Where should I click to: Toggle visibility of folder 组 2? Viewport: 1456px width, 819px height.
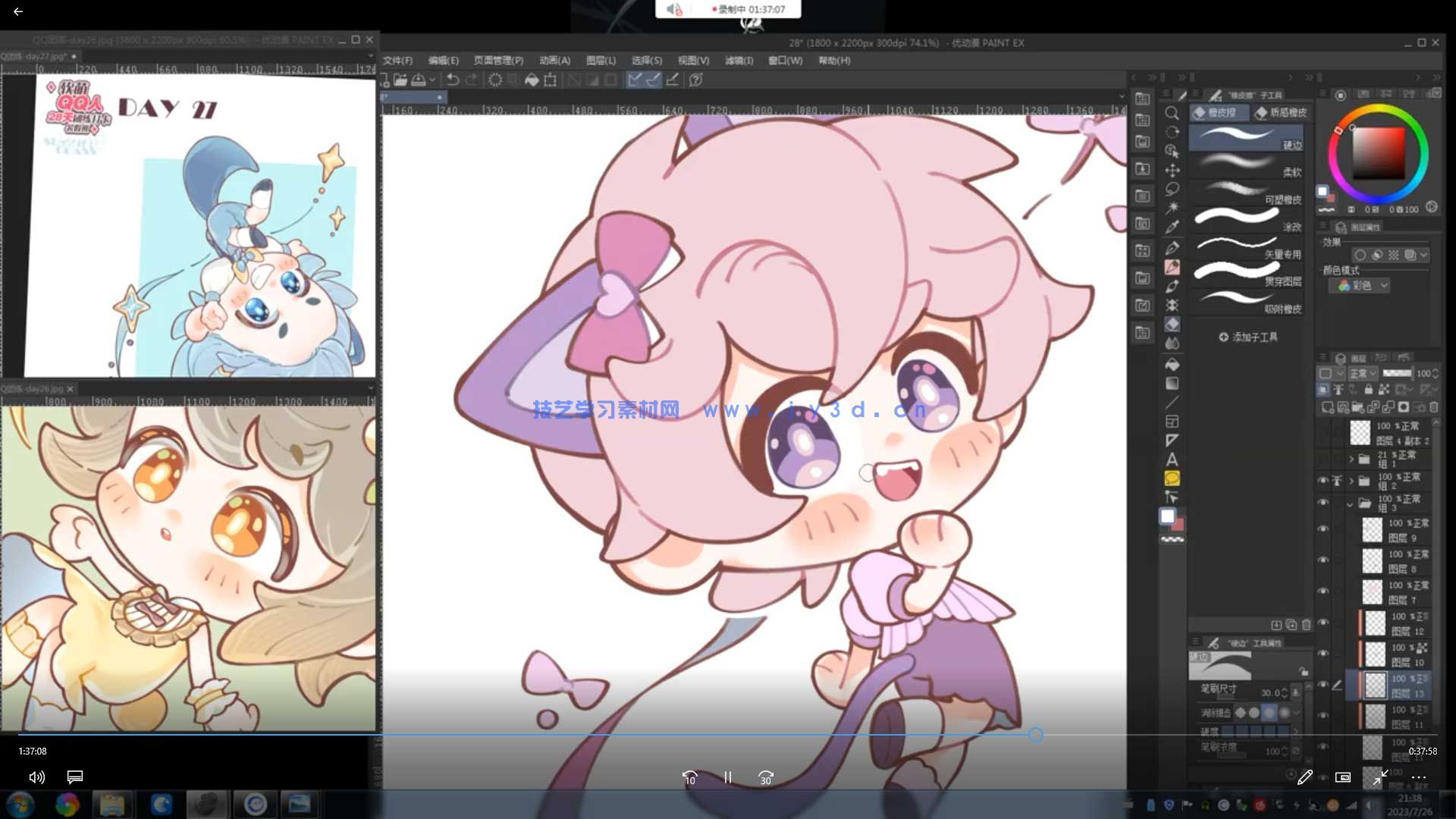pyautogui.click(x=1323, y=481)
